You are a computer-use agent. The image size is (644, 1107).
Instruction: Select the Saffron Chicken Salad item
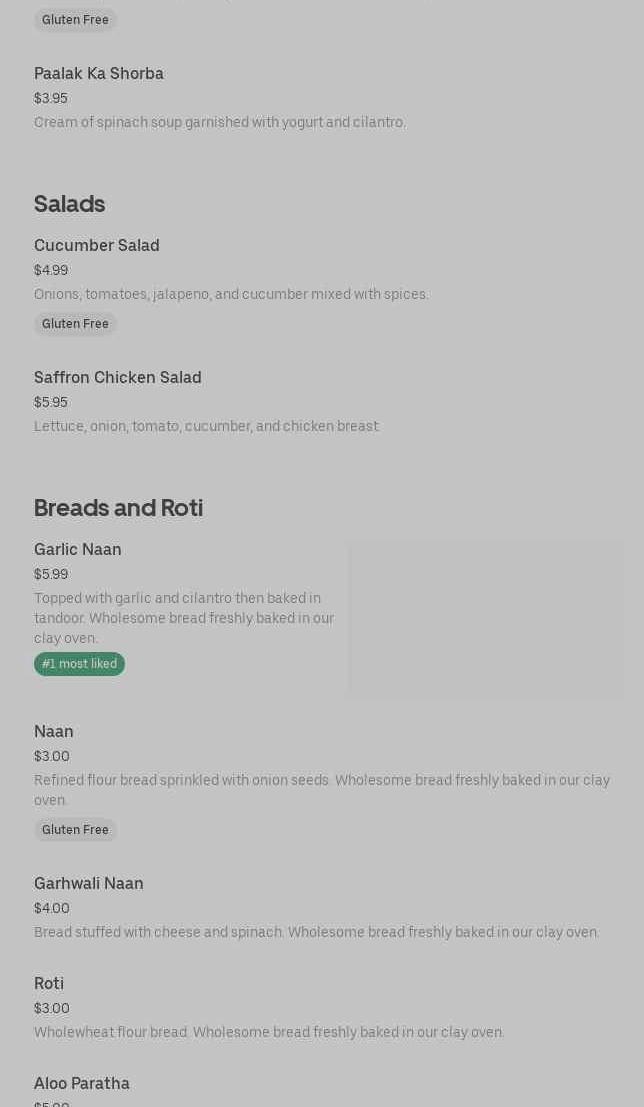[118, 378]
